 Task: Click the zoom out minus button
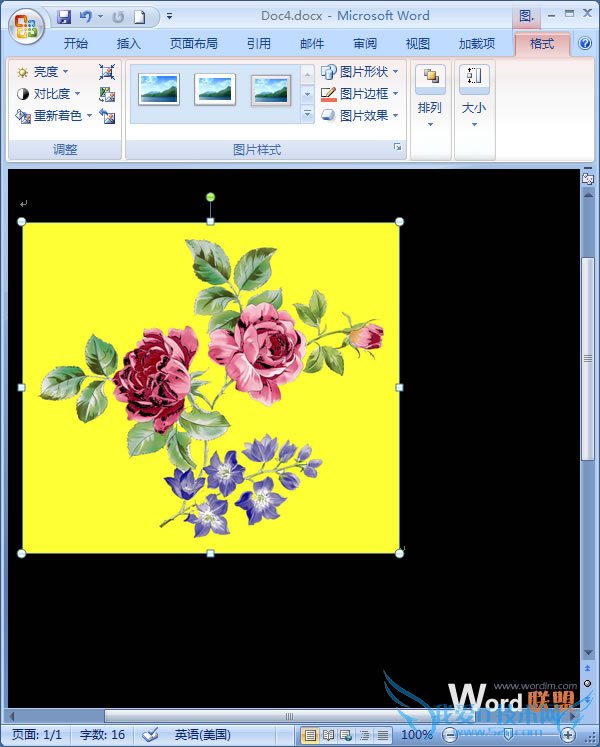pyautogui.click(x=449, y=735)
